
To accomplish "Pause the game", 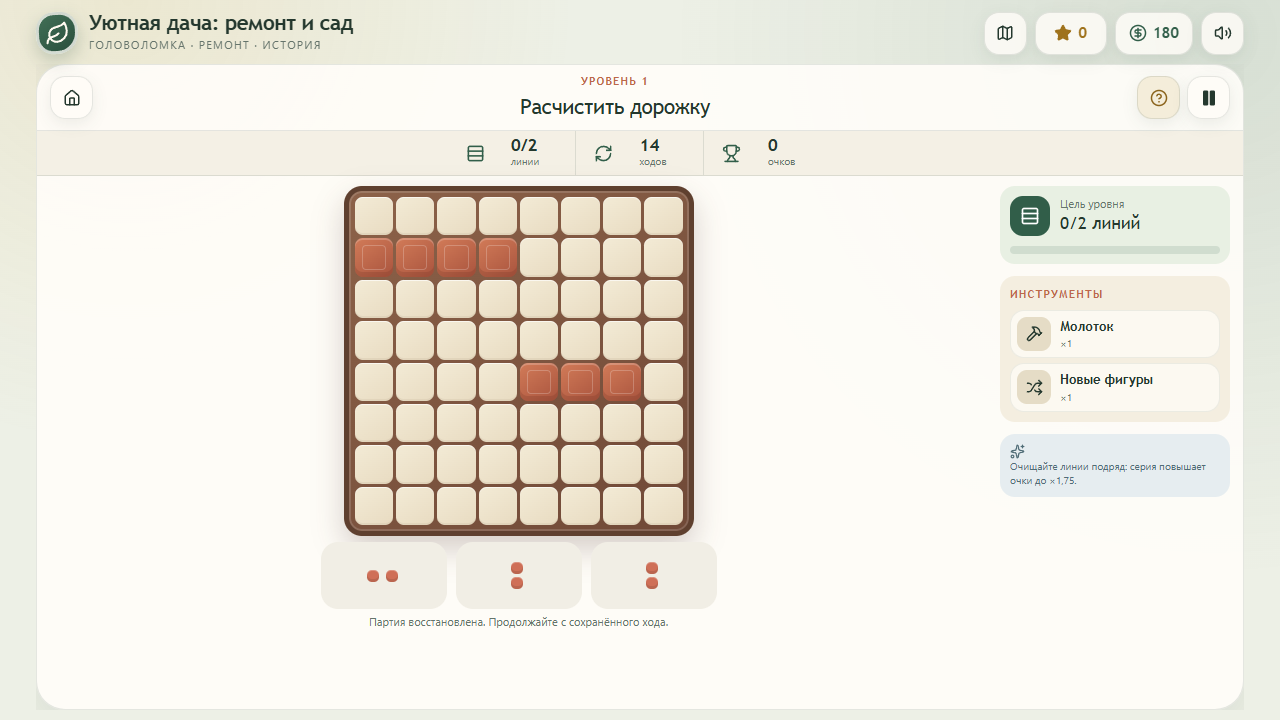I will click(x=1209, y=98).
